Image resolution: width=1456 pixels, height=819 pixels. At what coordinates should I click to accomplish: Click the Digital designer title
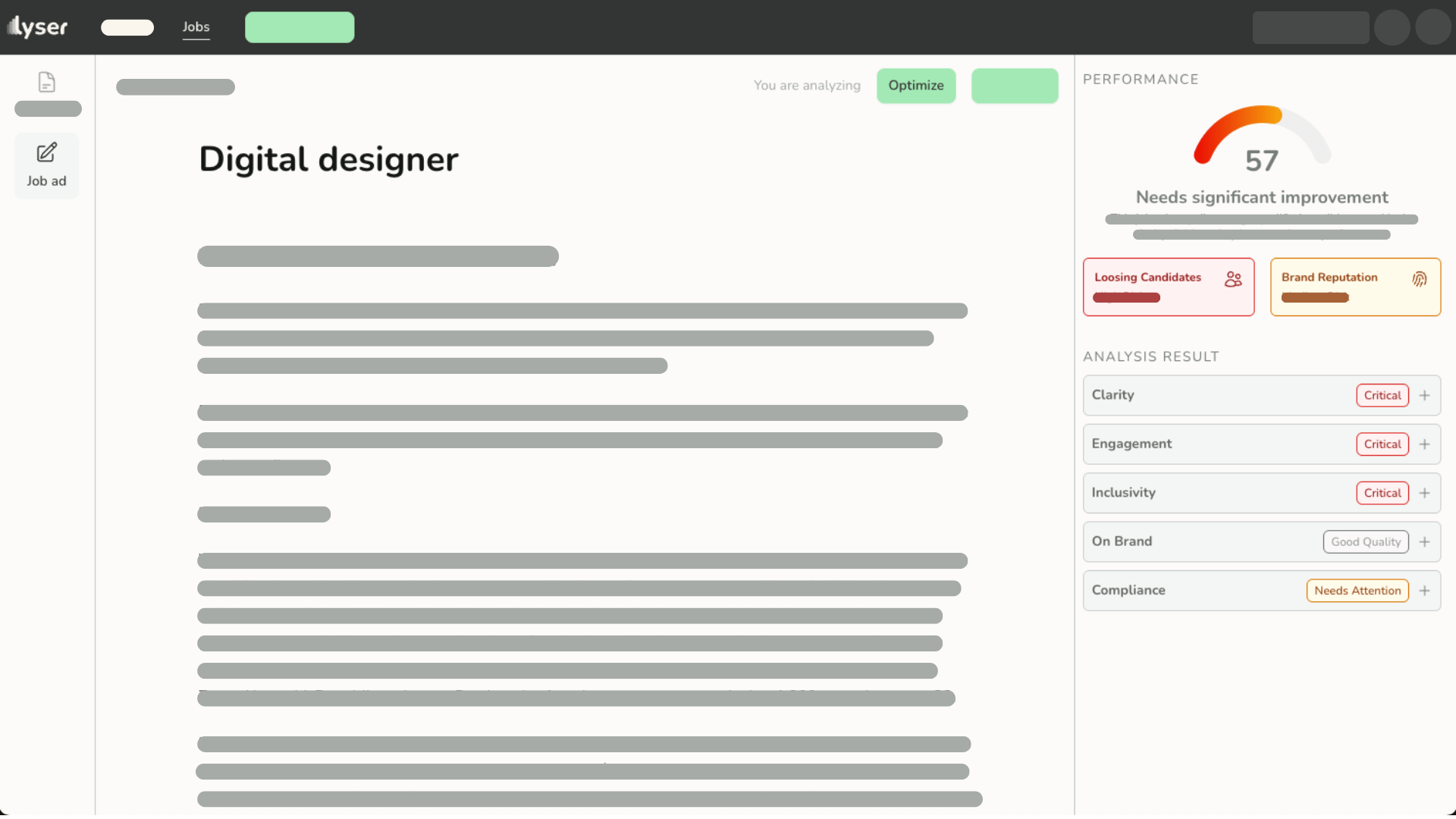[328, 159]
